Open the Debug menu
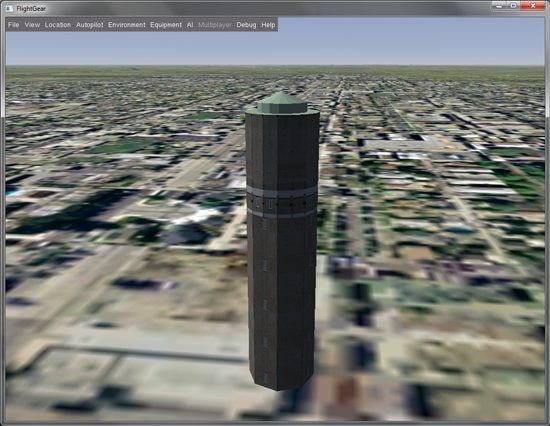Viewport: 550px width, 426px height. [x=246, y=25]
